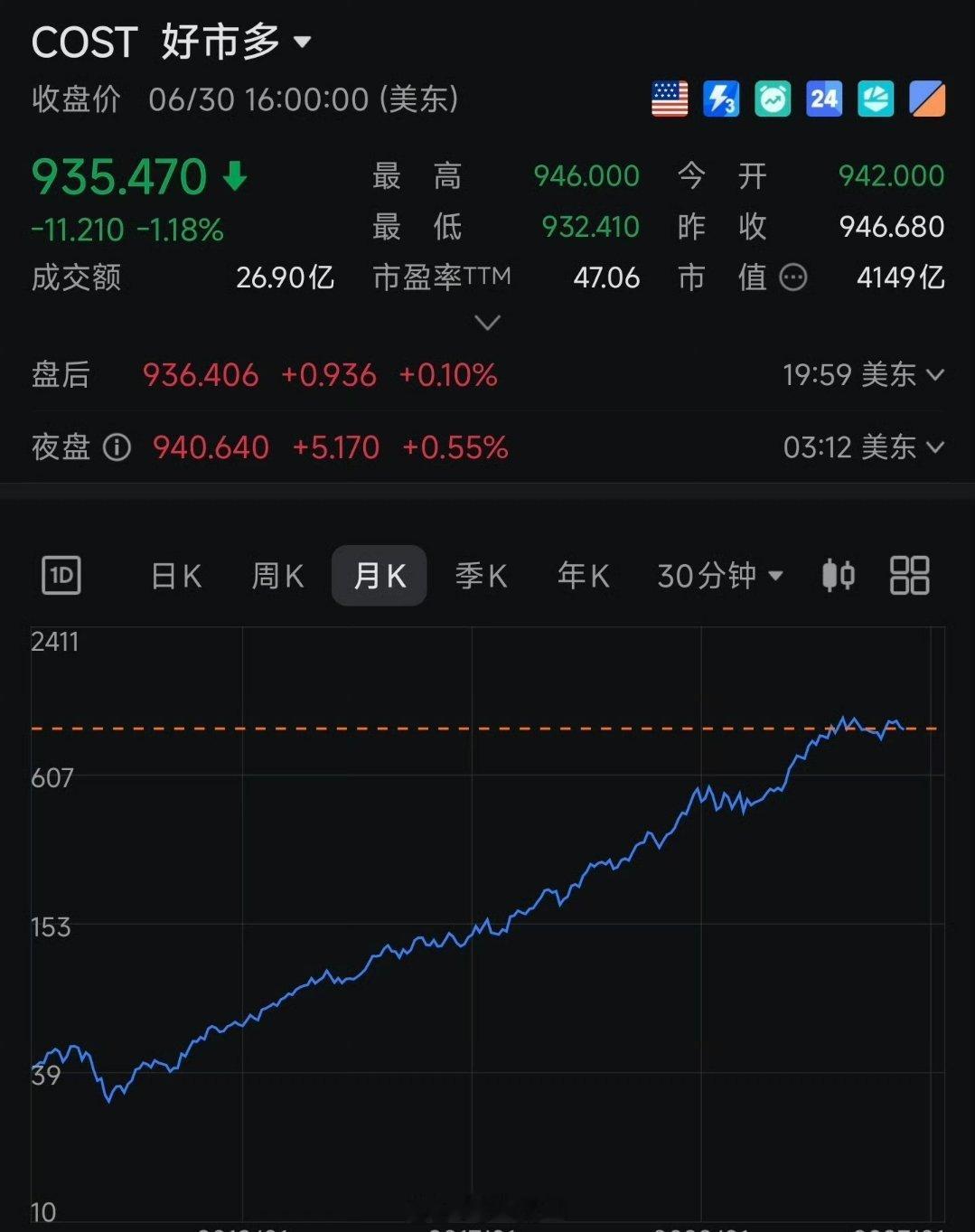Switch to the 日K tab
Viewport: 975px width, 1232px height.
(x=176, y=575)
